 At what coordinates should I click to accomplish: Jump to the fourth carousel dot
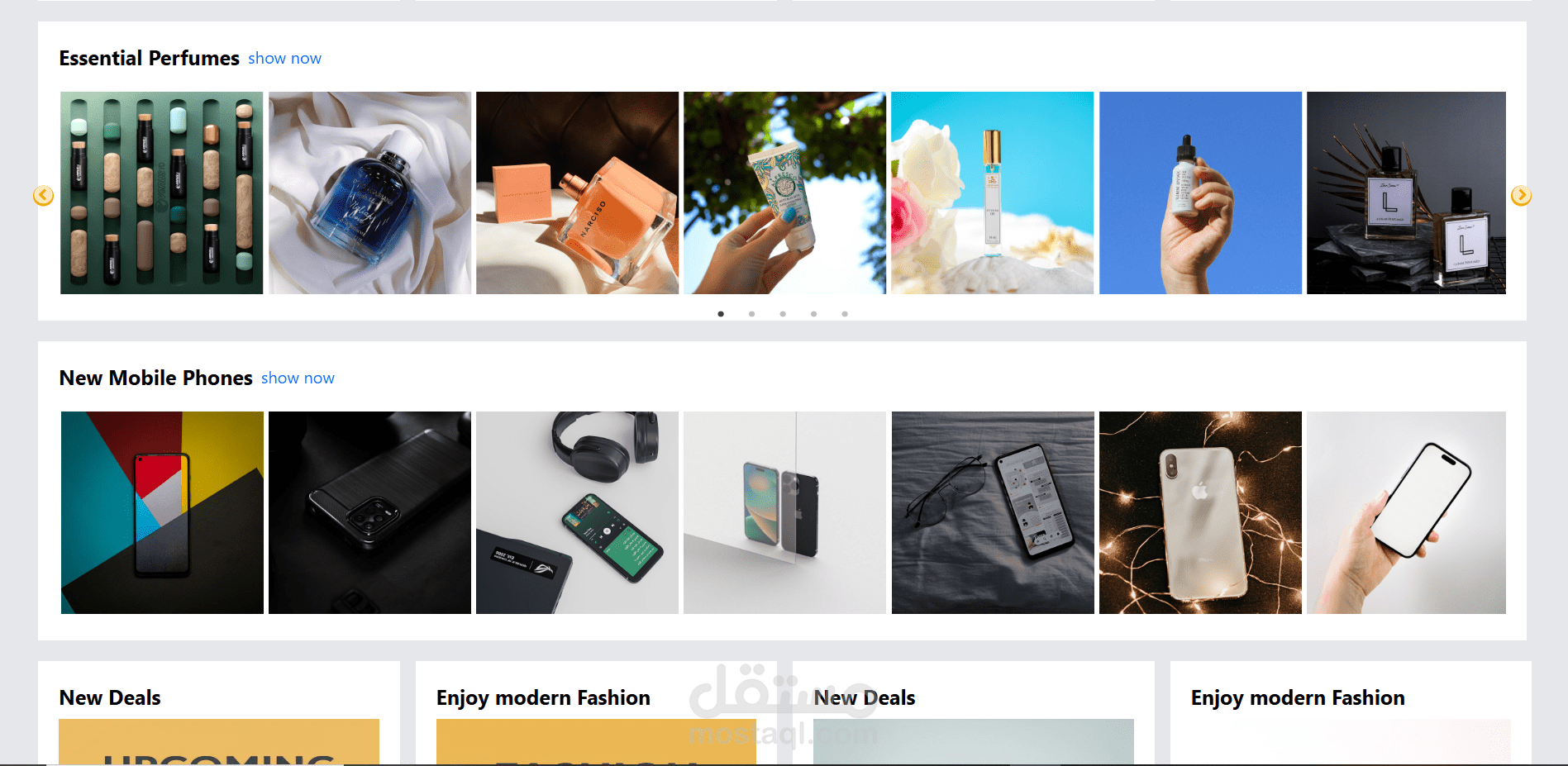[x=813, y=314]
